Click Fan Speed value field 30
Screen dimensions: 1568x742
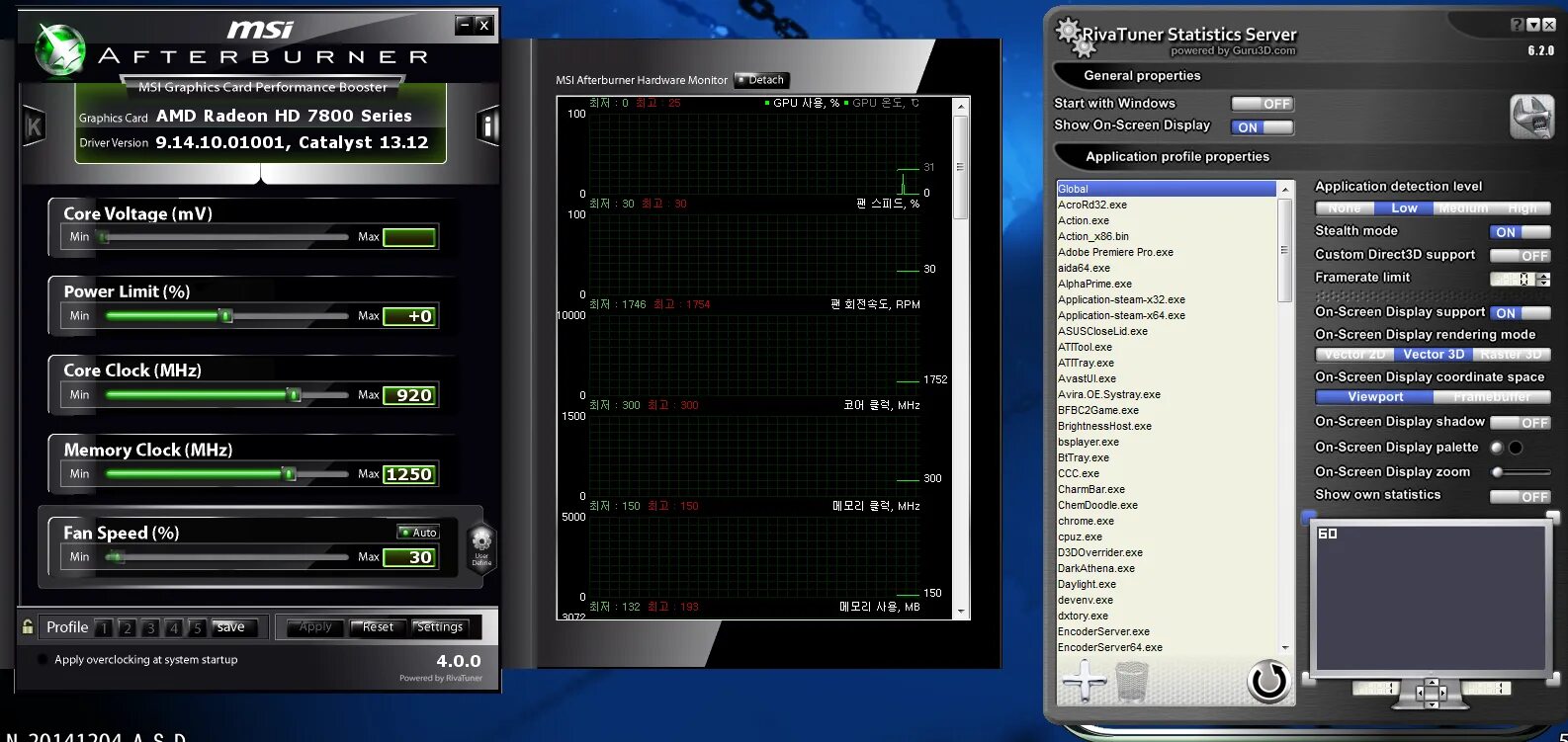point(409,557)
